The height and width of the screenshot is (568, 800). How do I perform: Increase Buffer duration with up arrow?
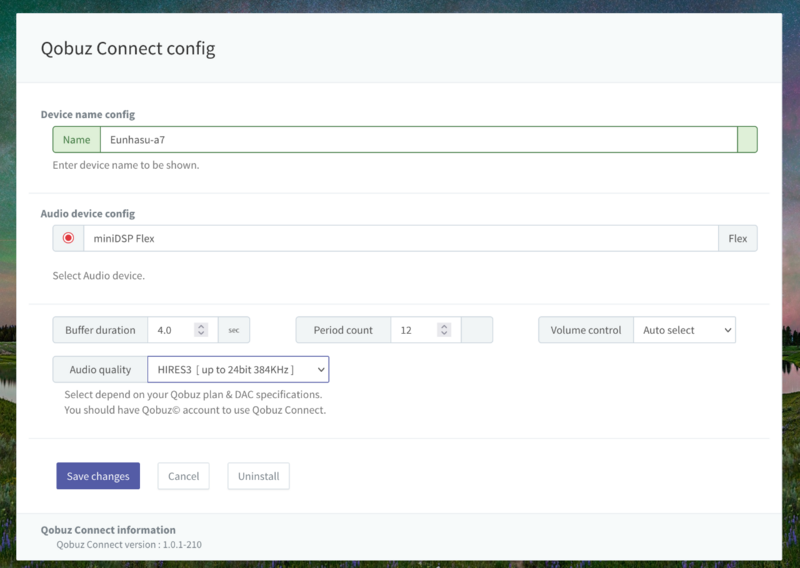(x=201, y=326)
